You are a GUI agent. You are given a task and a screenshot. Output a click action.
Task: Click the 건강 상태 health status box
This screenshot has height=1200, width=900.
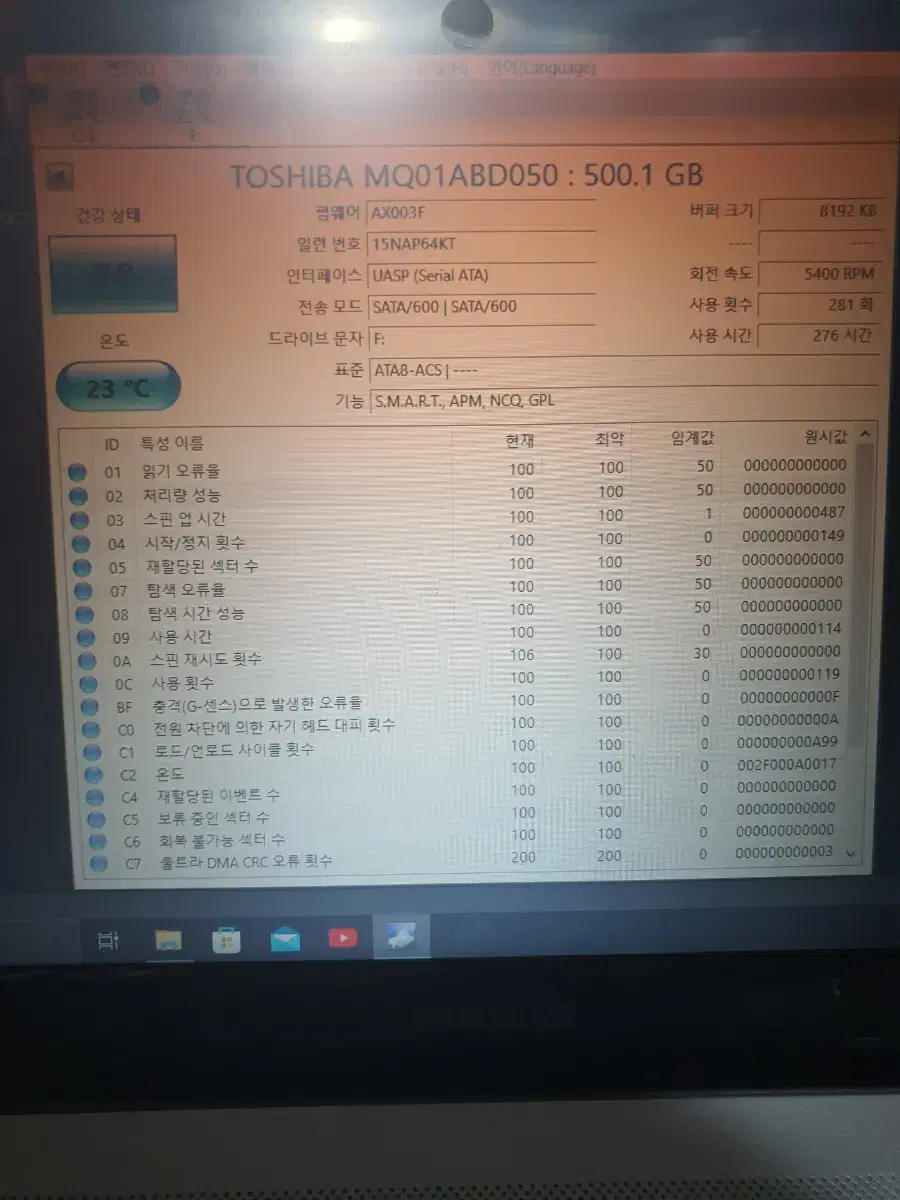click(113, 273)
